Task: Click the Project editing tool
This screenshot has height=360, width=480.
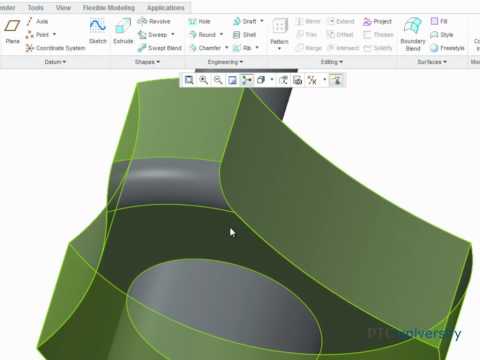Action: [377, 22]
